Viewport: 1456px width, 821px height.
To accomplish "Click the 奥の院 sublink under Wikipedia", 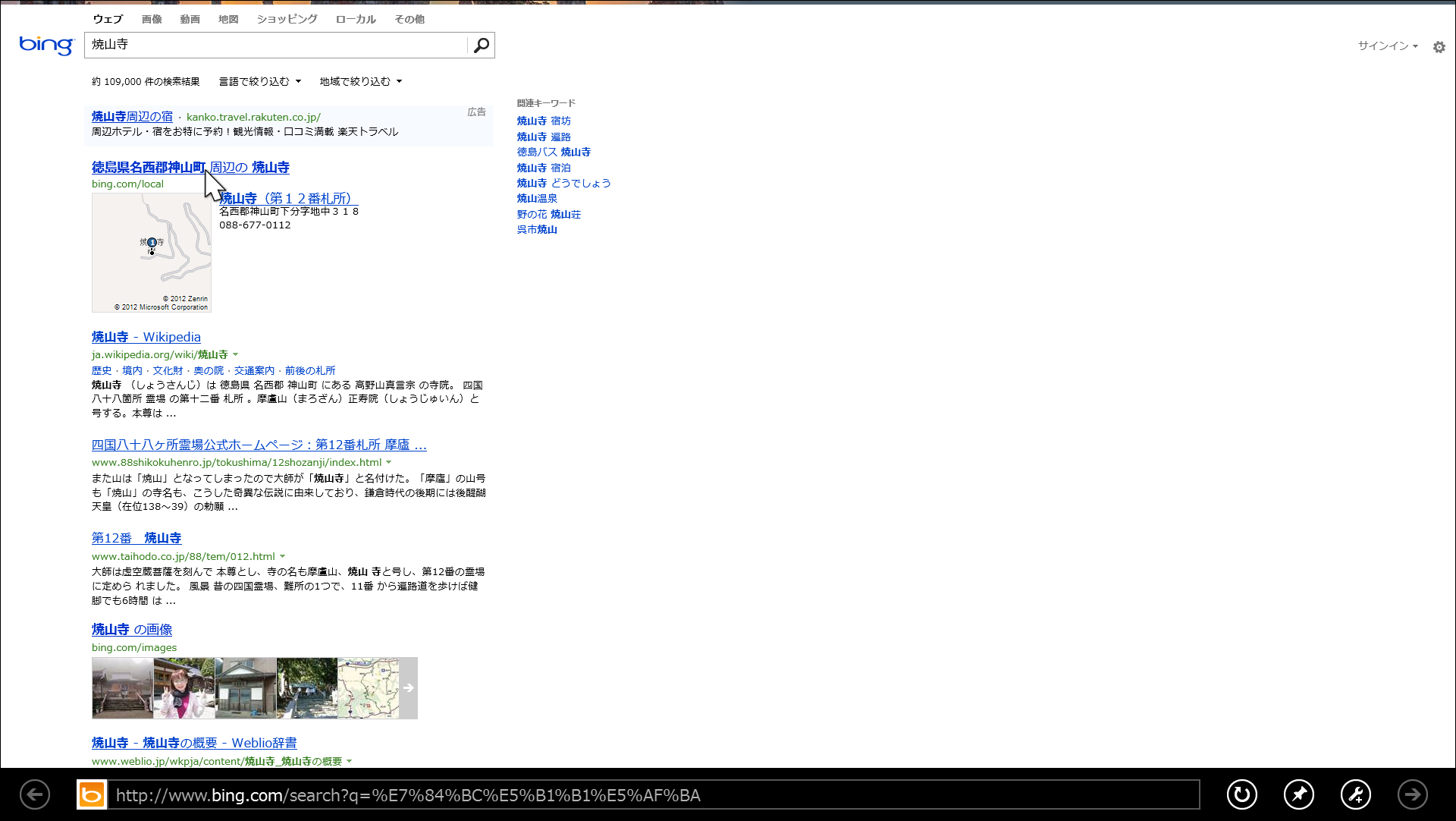I will click(x=209, y=371).
